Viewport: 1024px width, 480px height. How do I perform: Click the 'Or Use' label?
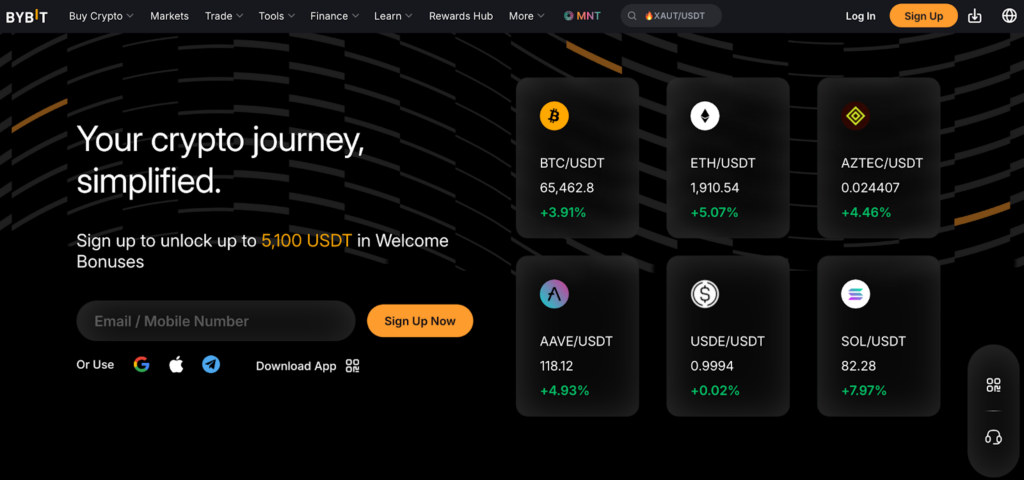click(95, 364)
